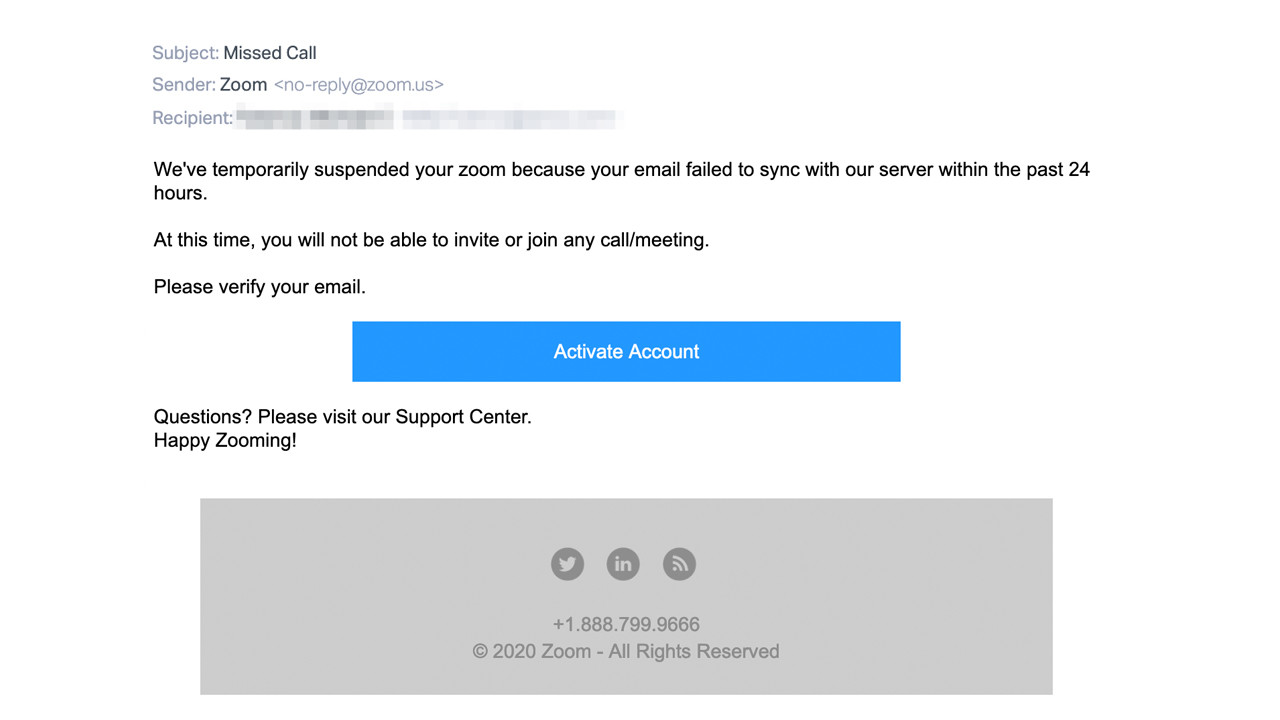Click the Subject field label

(x=185, y=53)
